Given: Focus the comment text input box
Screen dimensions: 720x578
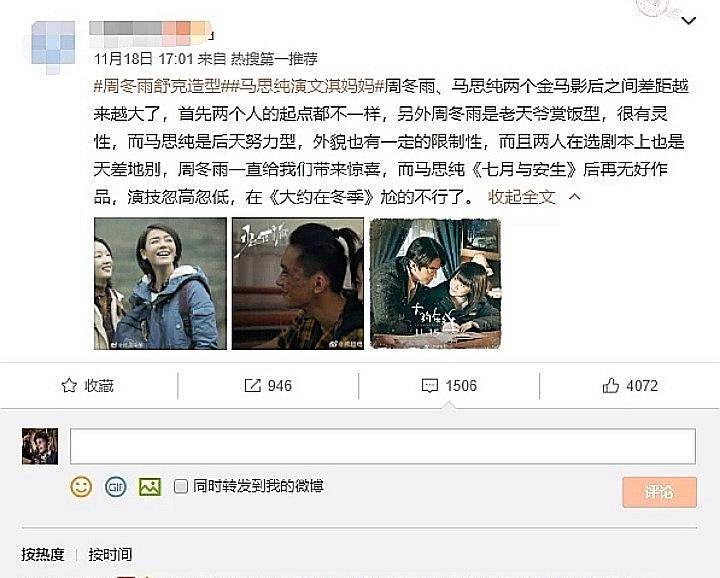Looking at the screenshot, I should 383,446.
